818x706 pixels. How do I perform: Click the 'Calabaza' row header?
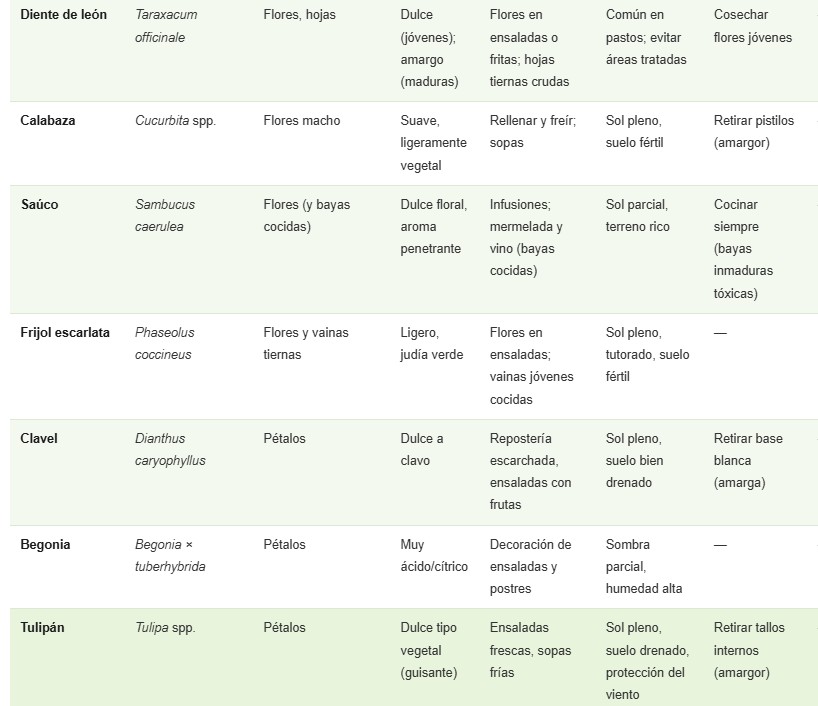click(48, 120)
